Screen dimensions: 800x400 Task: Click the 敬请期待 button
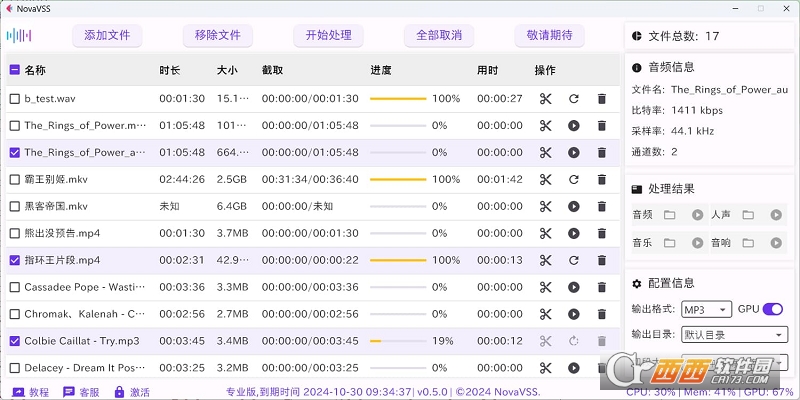point(549,35)
